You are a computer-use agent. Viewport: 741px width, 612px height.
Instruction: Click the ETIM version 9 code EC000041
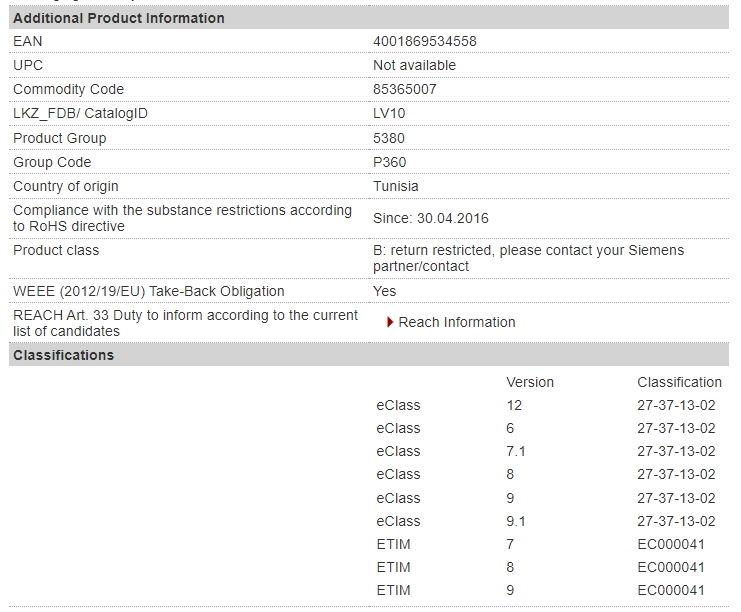[671, 591]
